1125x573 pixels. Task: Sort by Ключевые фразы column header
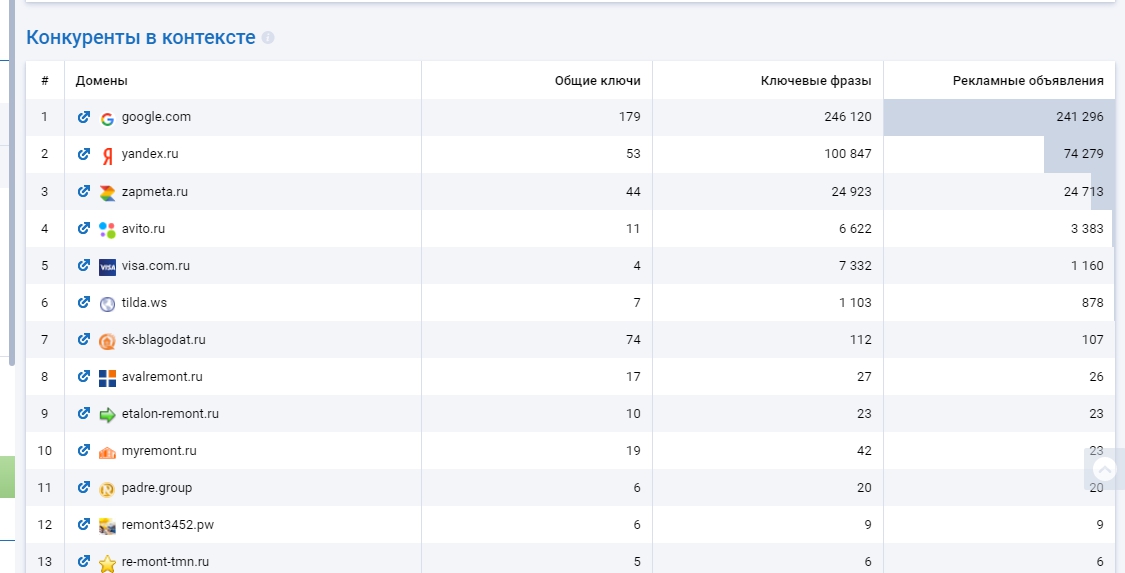(x=815, y=80)
